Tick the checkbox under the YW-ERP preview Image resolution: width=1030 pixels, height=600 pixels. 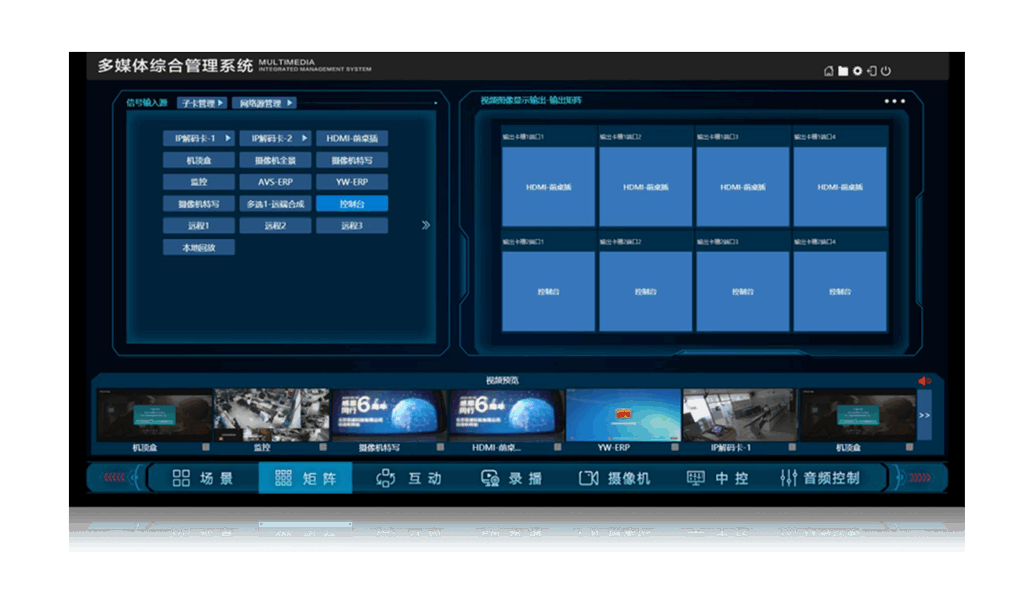(674, 447)
